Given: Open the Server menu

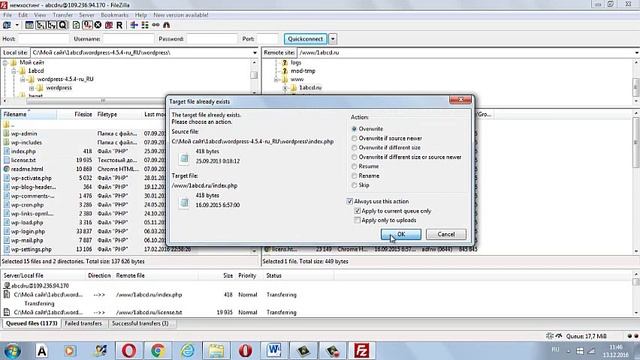Looking at the screenshot, I should pyautogui.click(x=87, y=15).
